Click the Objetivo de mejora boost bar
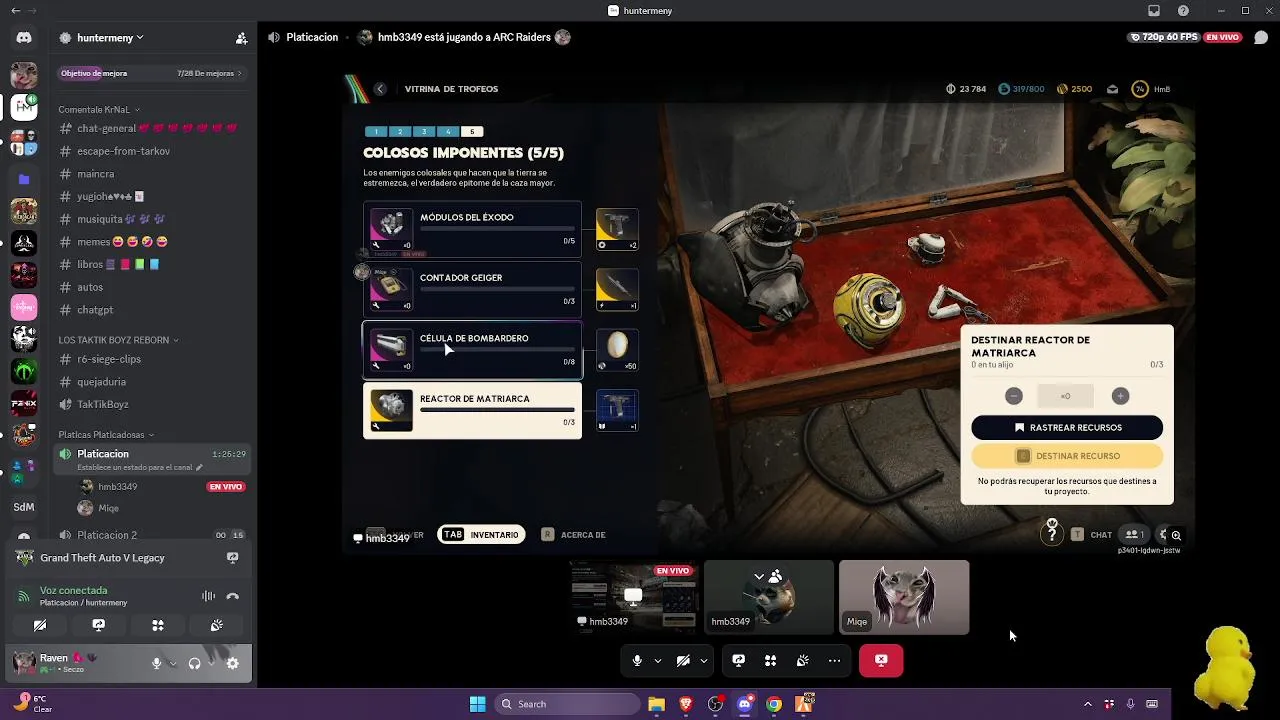Image resolution: width=1280 pixels, height=720 pixels. pos(151,73)
